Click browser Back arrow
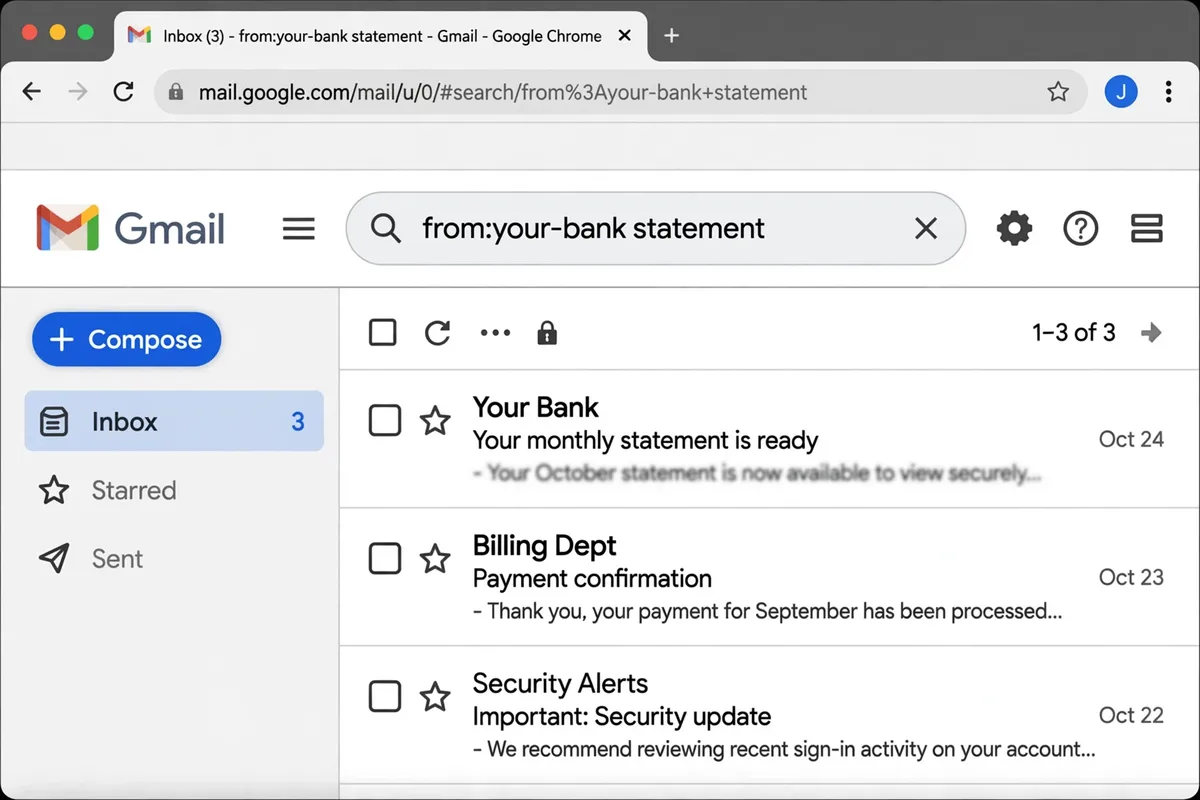The image size is (1200, 800). click(32, 92)
